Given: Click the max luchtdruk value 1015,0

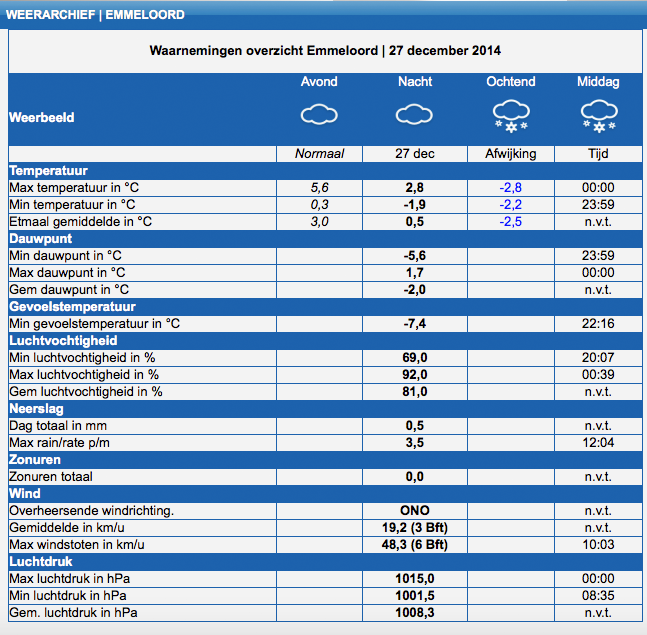Looking at the screenshot, I should click(415, 579).
